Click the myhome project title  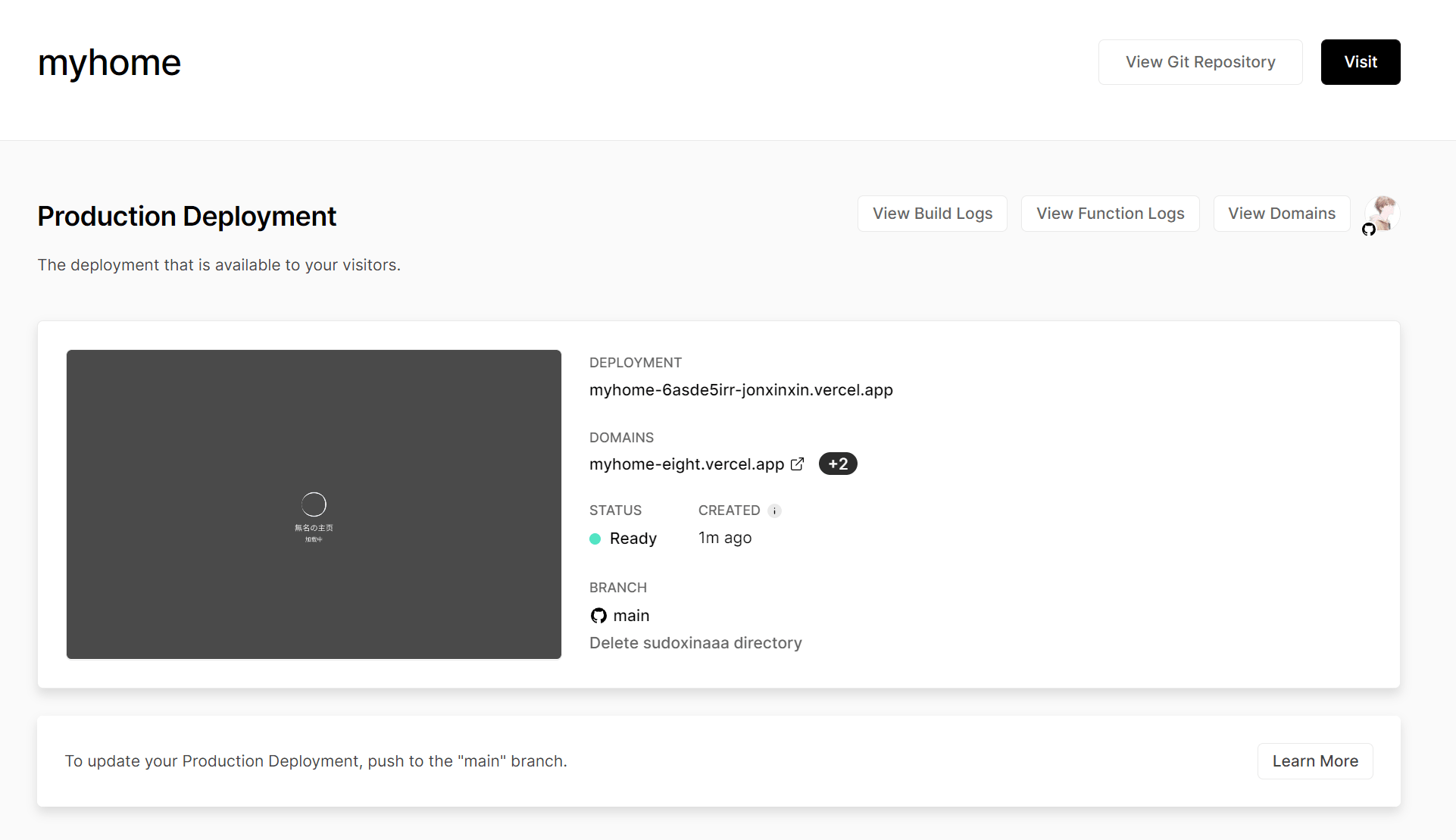click(x=110, y=63)
